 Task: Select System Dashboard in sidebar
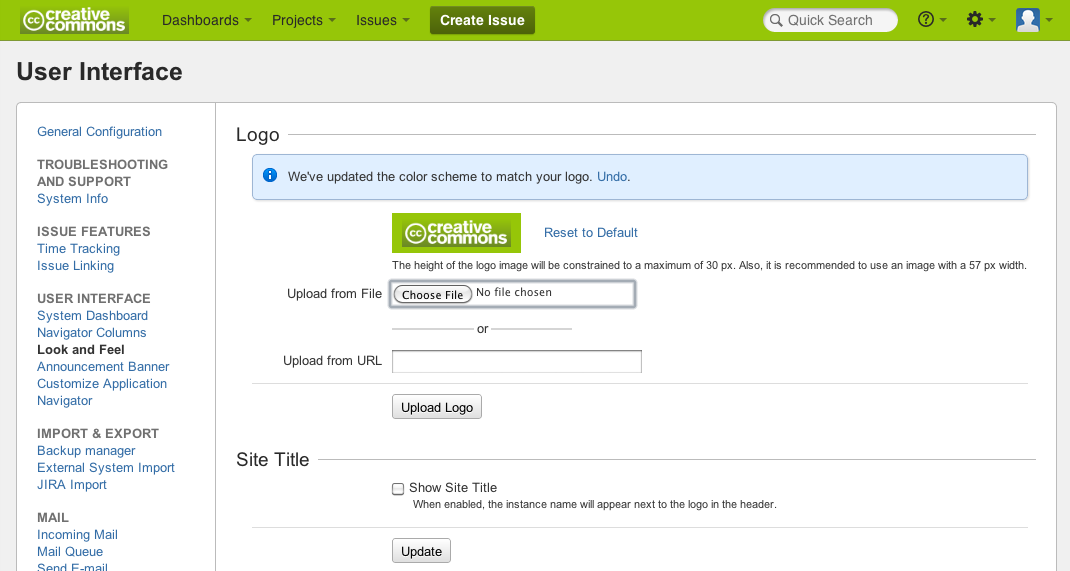click(92, 315)
